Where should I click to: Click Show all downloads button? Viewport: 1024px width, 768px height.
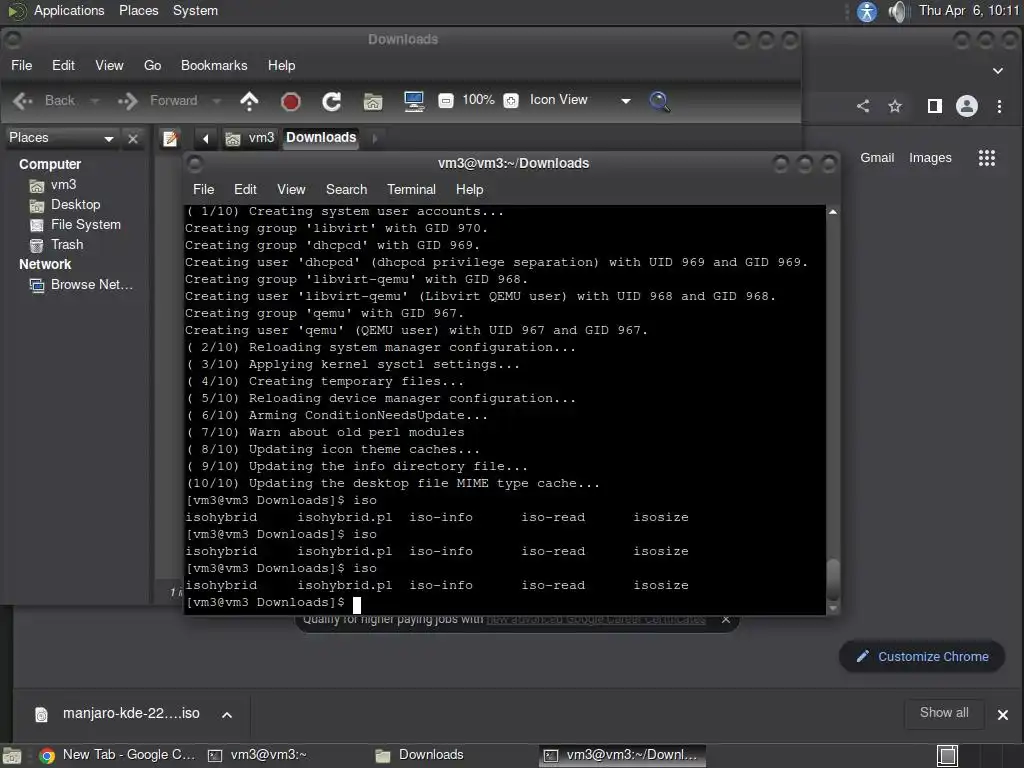(x=944, y=713)
